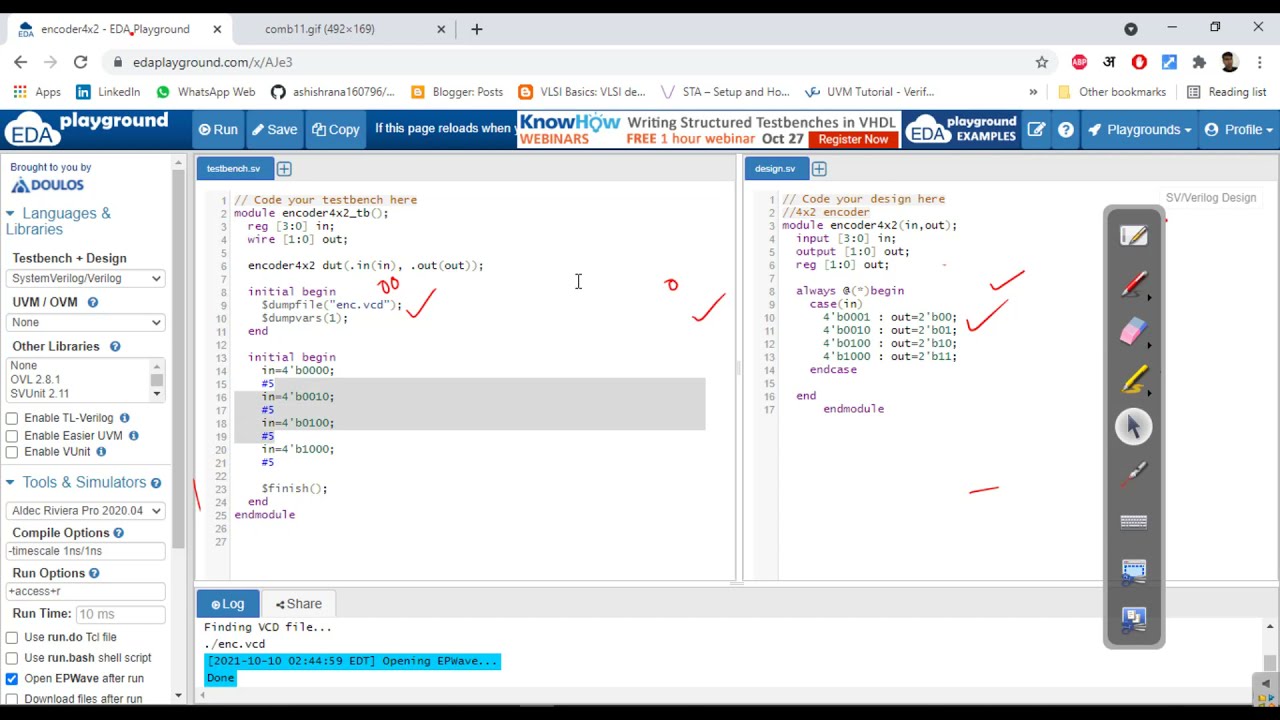
Task: Activate the arrow pointer tool
Action: 1133,427
